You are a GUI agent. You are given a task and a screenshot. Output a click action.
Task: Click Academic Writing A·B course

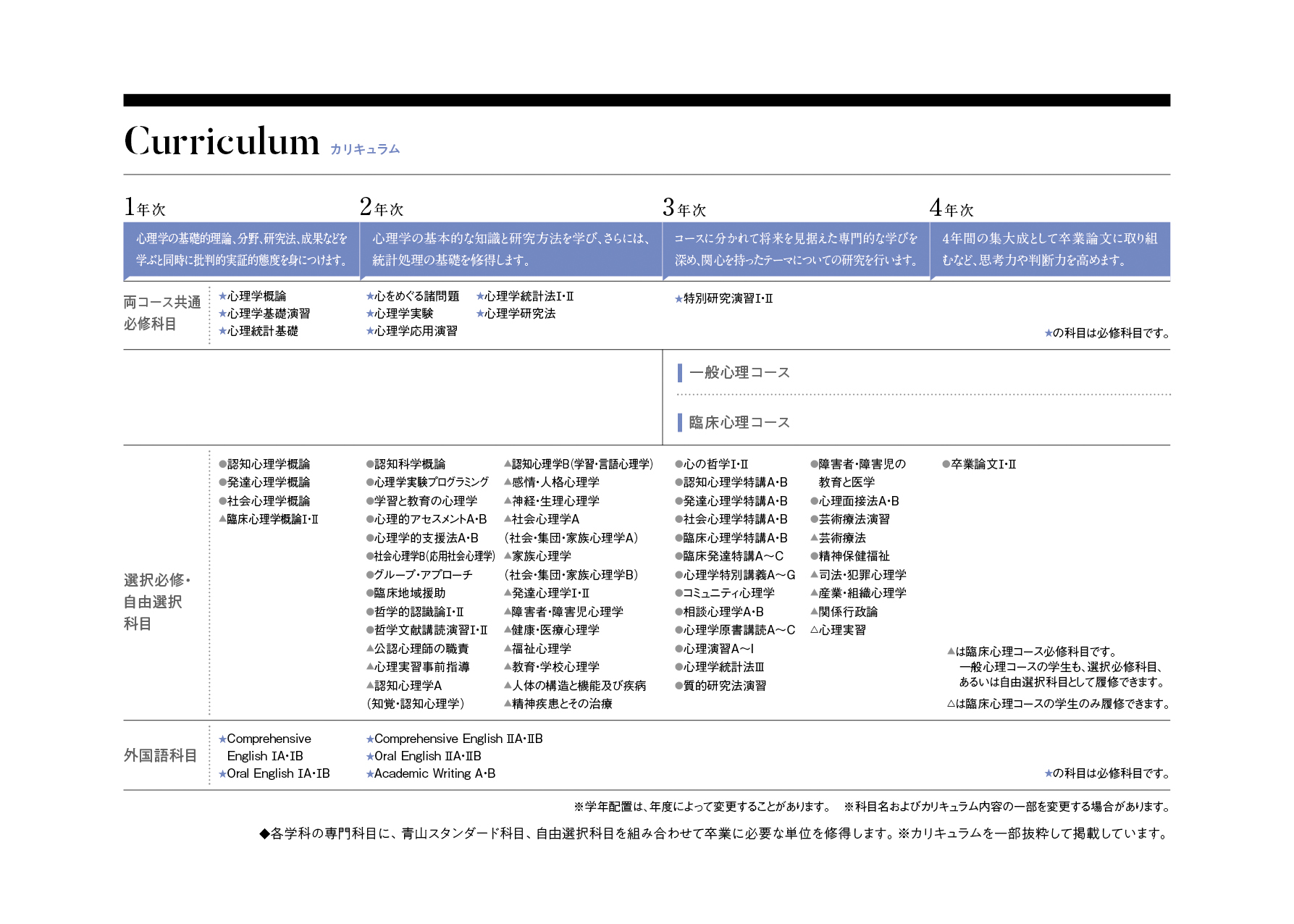(x=431, y=773)
